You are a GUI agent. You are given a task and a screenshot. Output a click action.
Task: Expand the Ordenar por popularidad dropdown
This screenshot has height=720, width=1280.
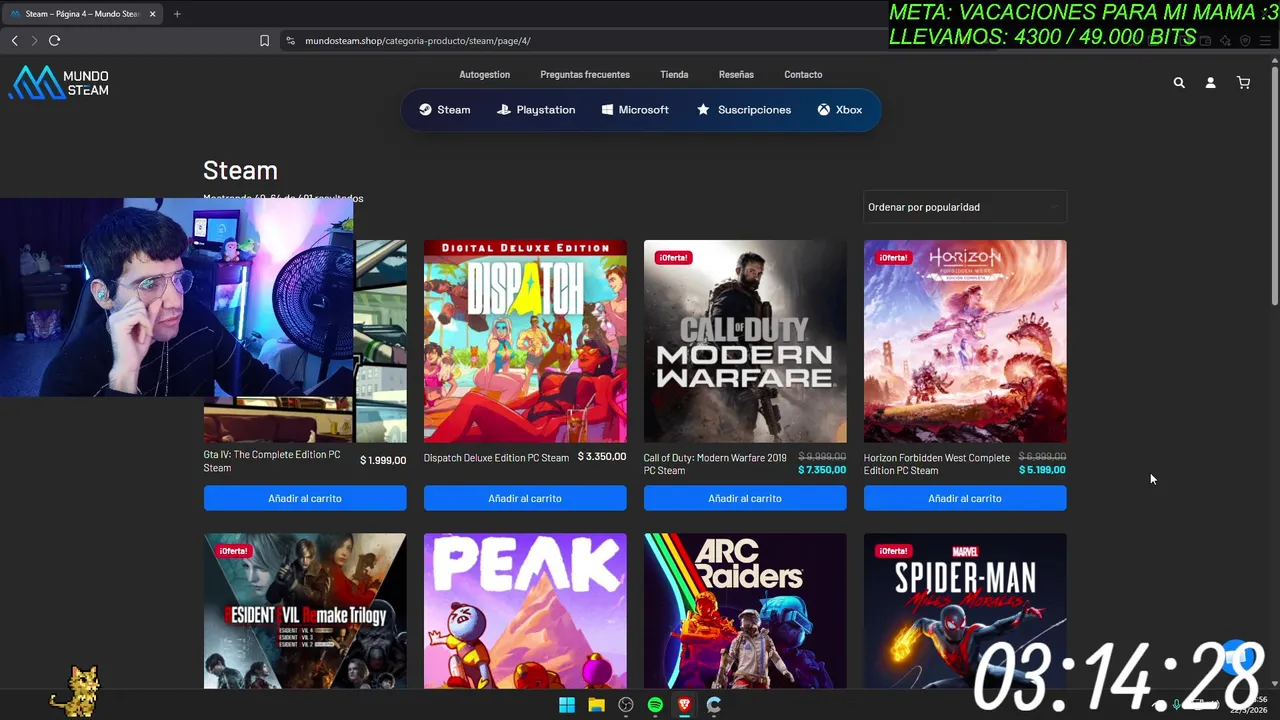pyautogui.click(x=965, y=207)
